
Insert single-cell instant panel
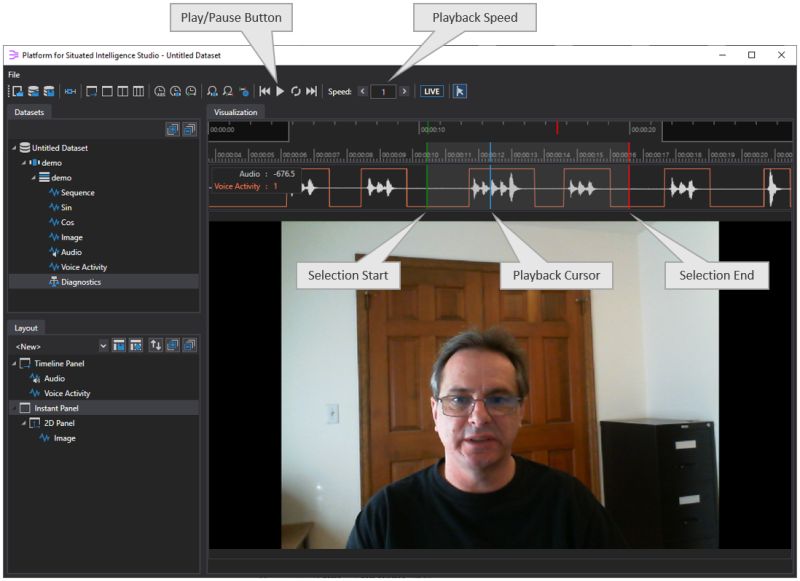(108, 91)
